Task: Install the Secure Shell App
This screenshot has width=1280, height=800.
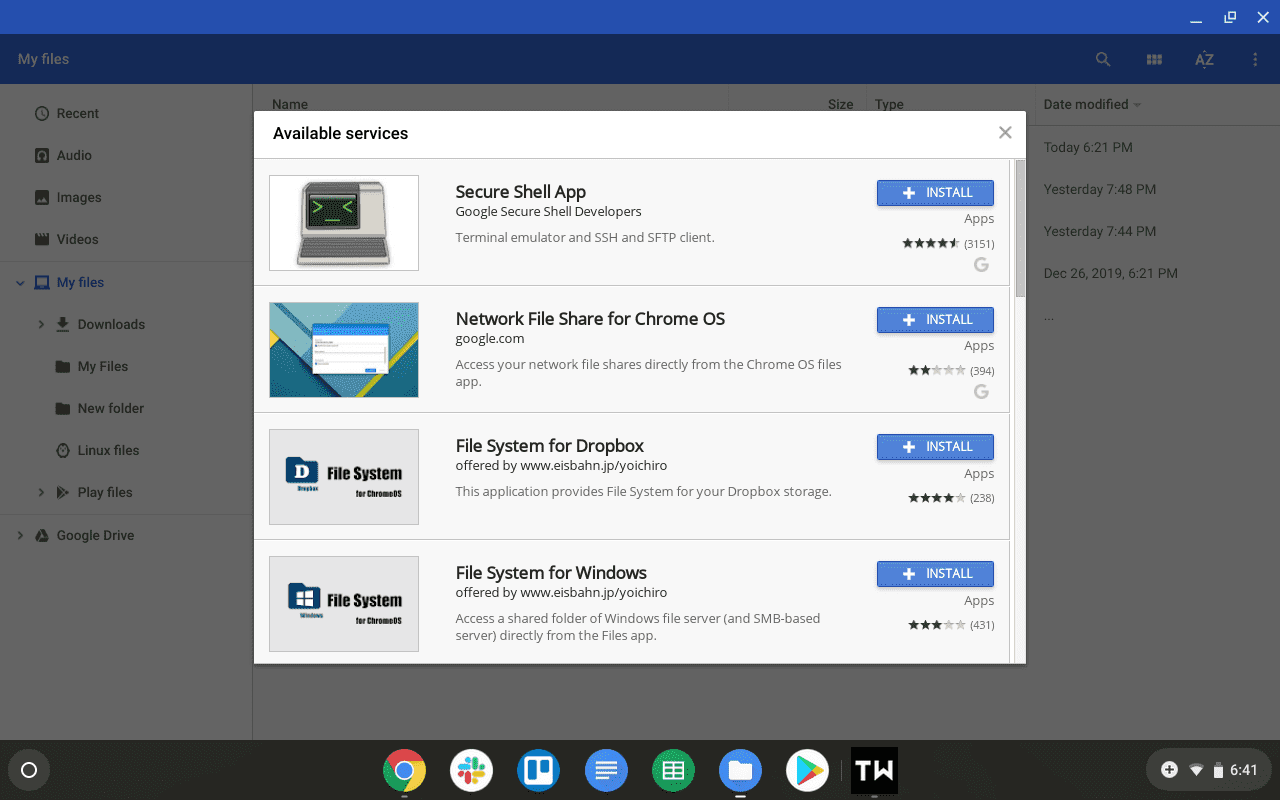Action: click(935, 192)
